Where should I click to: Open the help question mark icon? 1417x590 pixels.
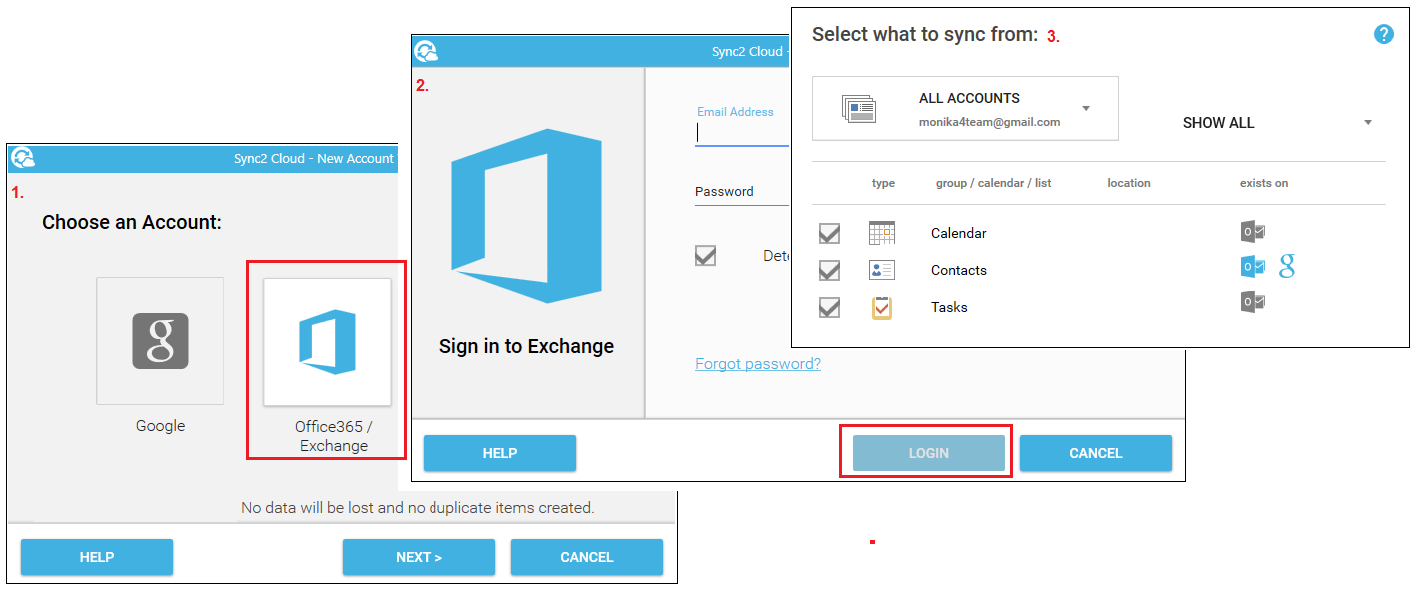1384,34
